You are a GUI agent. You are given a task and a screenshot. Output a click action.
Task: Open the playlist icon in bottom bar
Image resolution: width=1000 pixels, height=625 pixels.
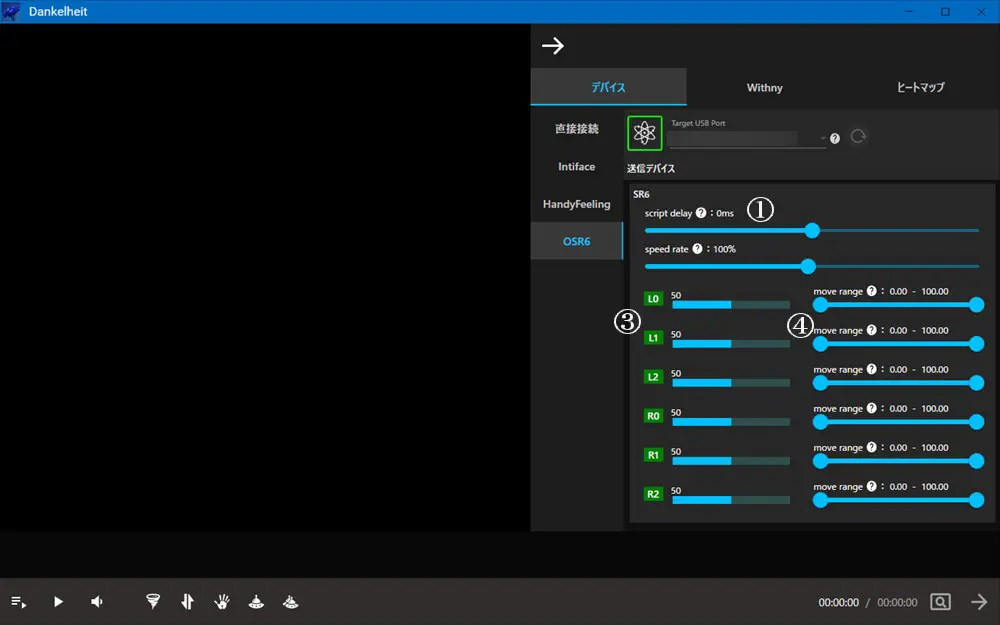point(18,602)
